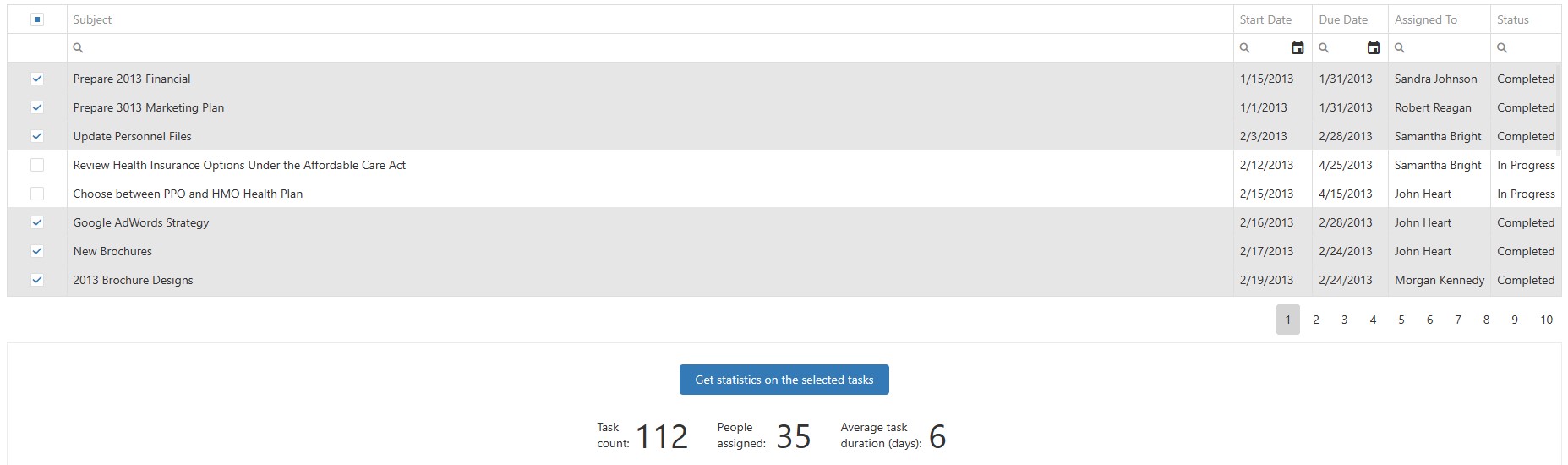Click the Assigned To filter search icon
Screen dimensions: 1568x465
click(1400, 48)
